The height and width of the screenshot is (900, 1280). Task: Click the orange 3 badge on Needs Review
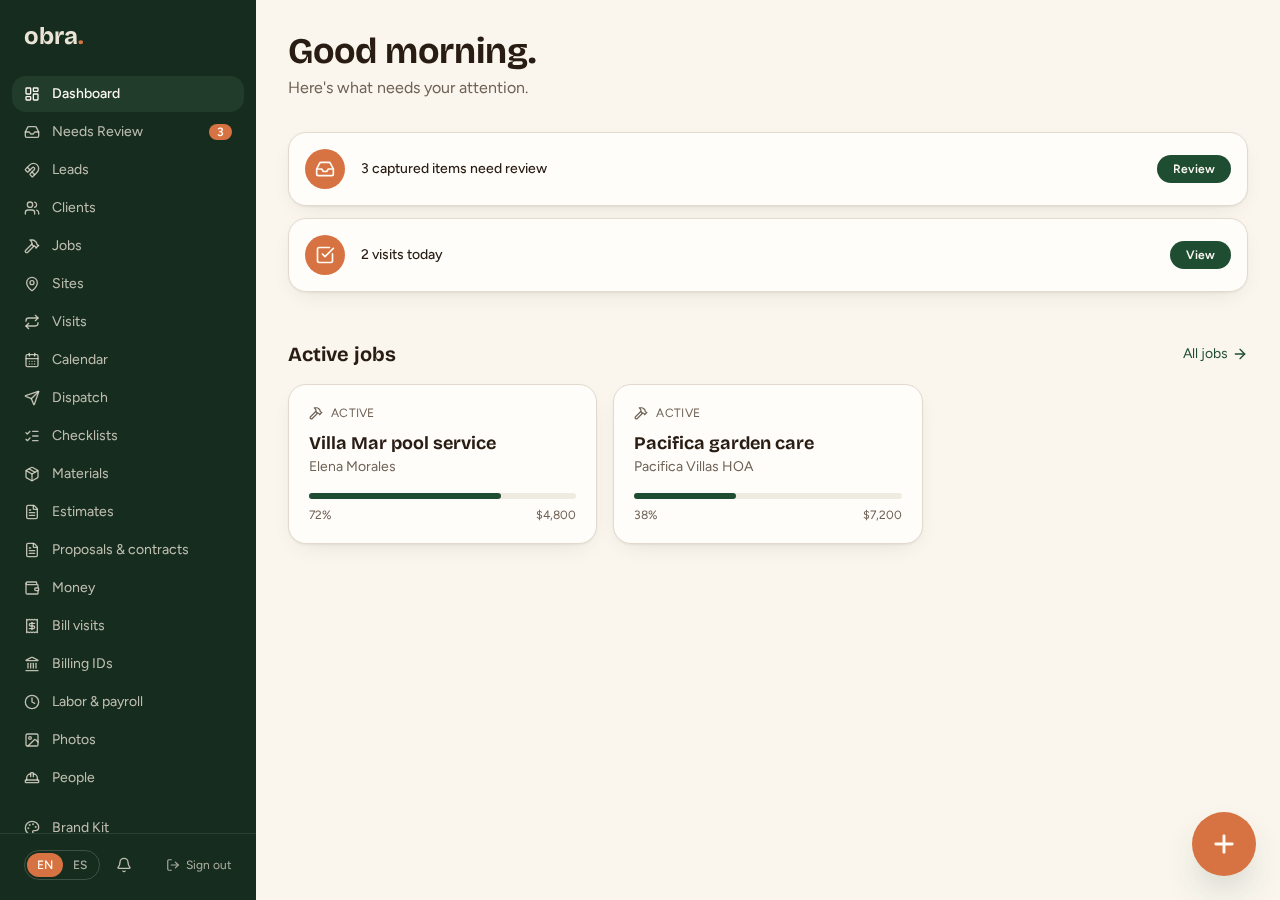click(x=220, y=132)
